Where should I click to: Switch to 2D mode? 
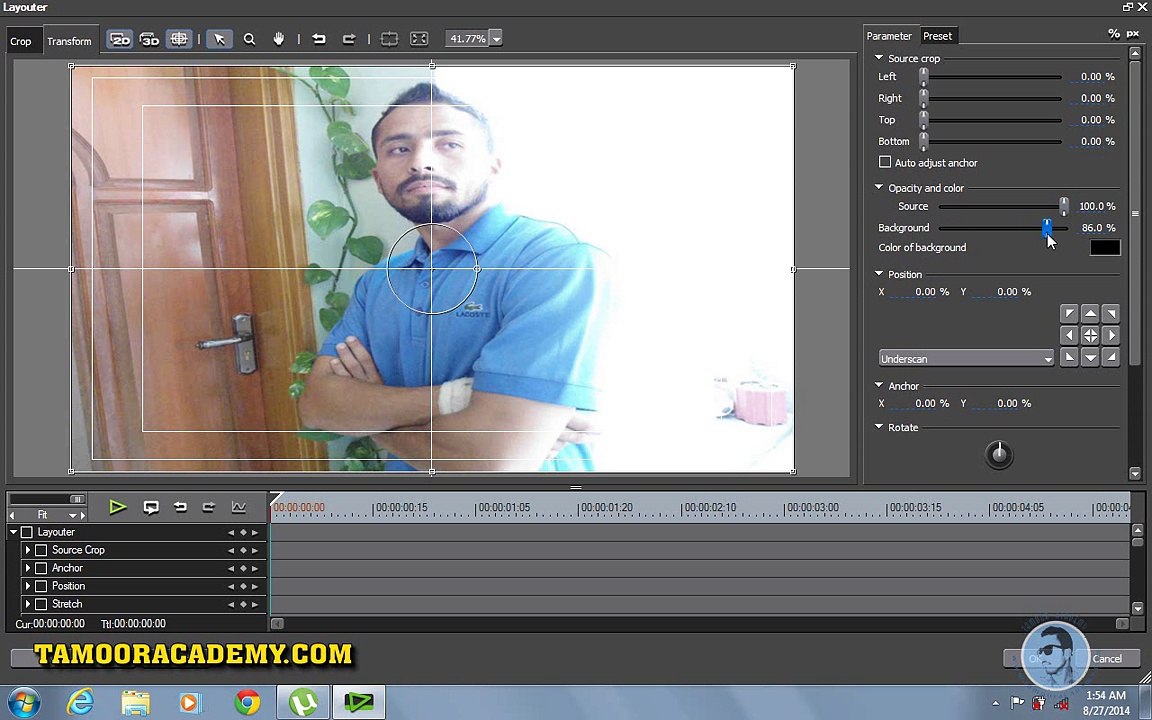point(120,39)
